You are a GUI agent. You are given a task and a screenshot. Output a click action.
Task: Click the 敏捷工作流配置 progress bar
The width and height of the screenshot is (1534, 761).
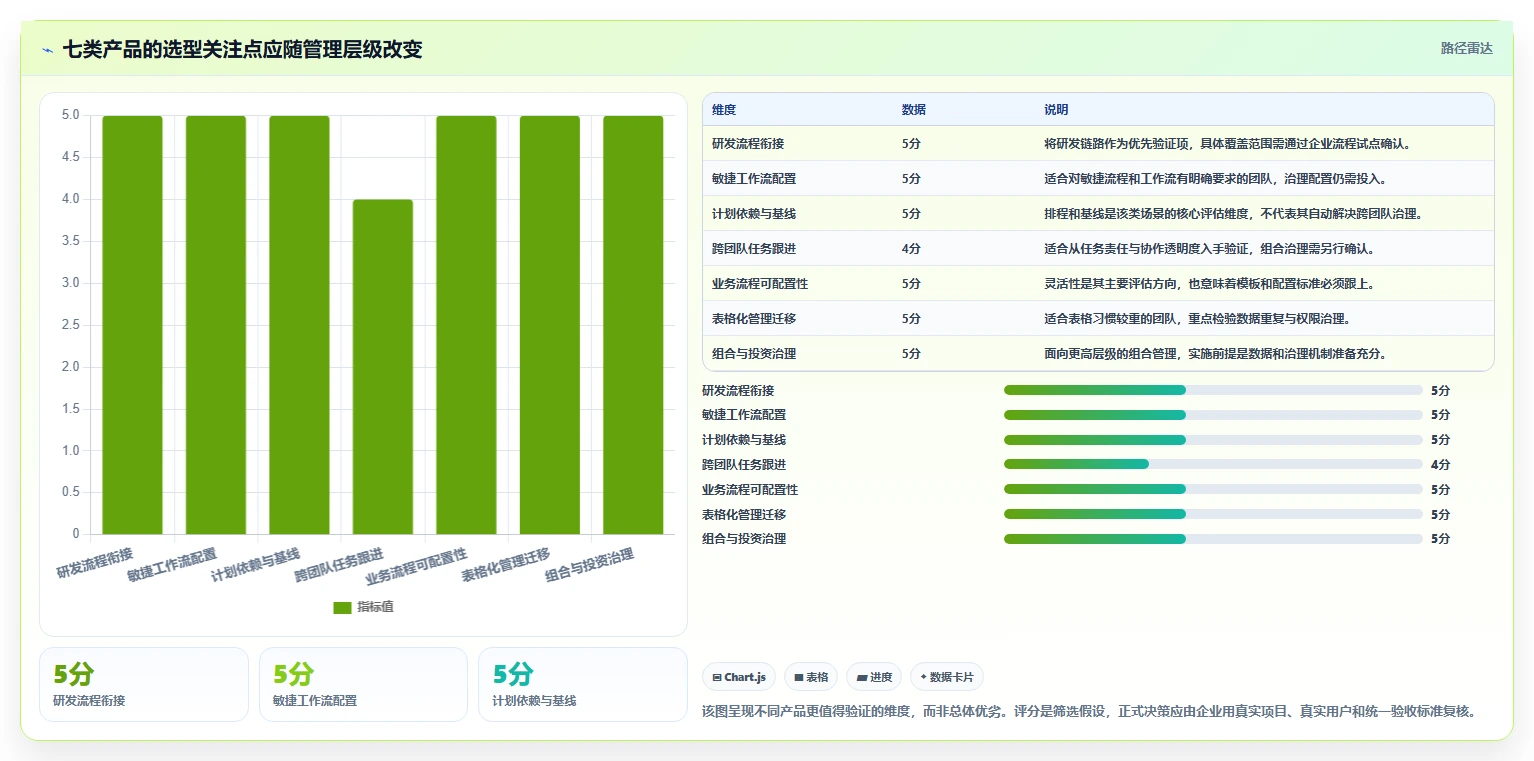click(x=1213, y=415)
